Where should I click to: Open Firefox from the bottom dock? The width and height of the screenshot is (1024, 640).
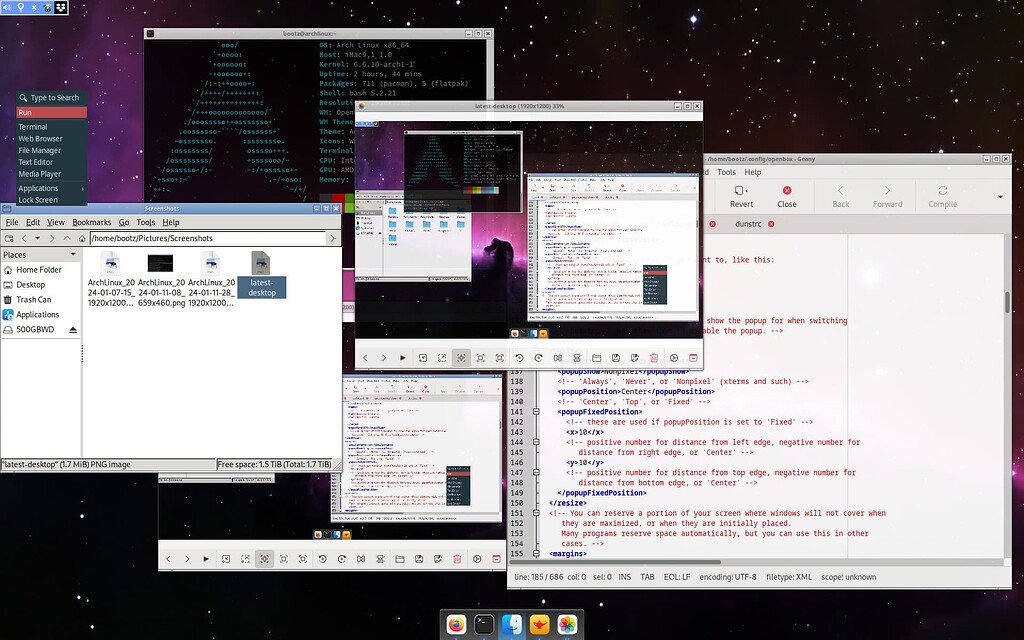tap(458, 622)
